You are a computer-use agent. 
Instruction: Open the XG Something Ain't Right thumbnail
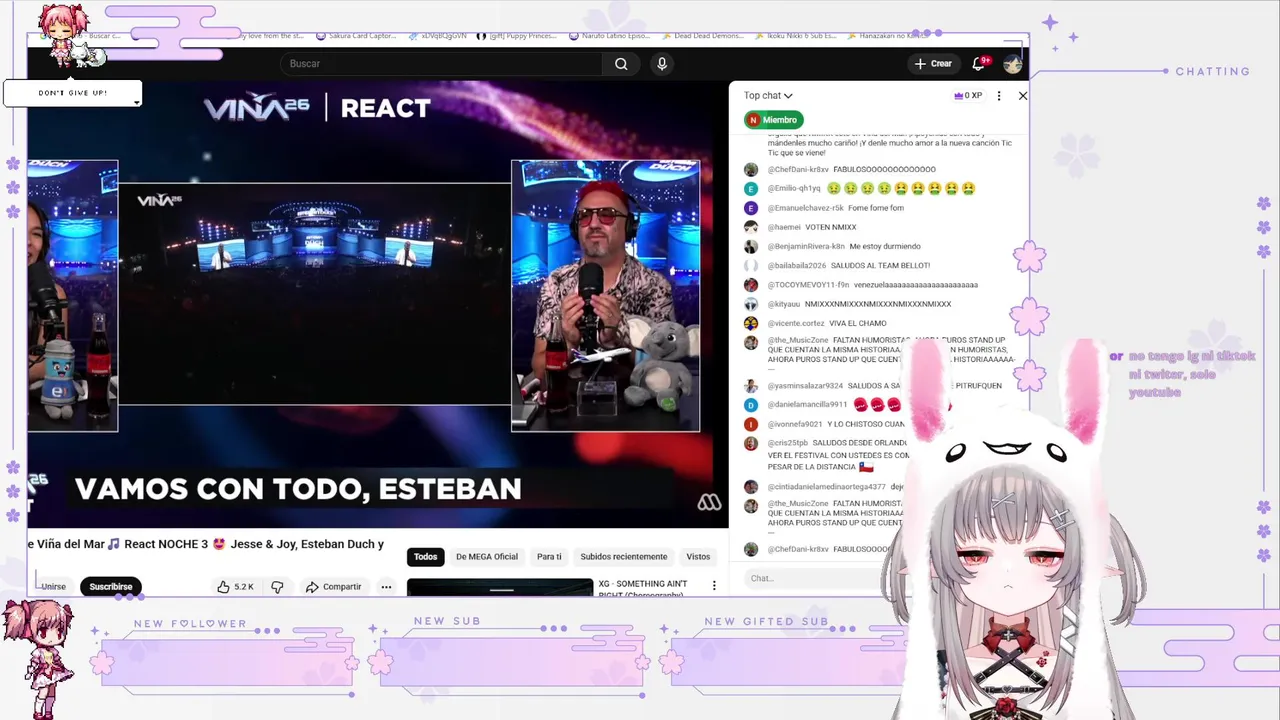(500, 587)
